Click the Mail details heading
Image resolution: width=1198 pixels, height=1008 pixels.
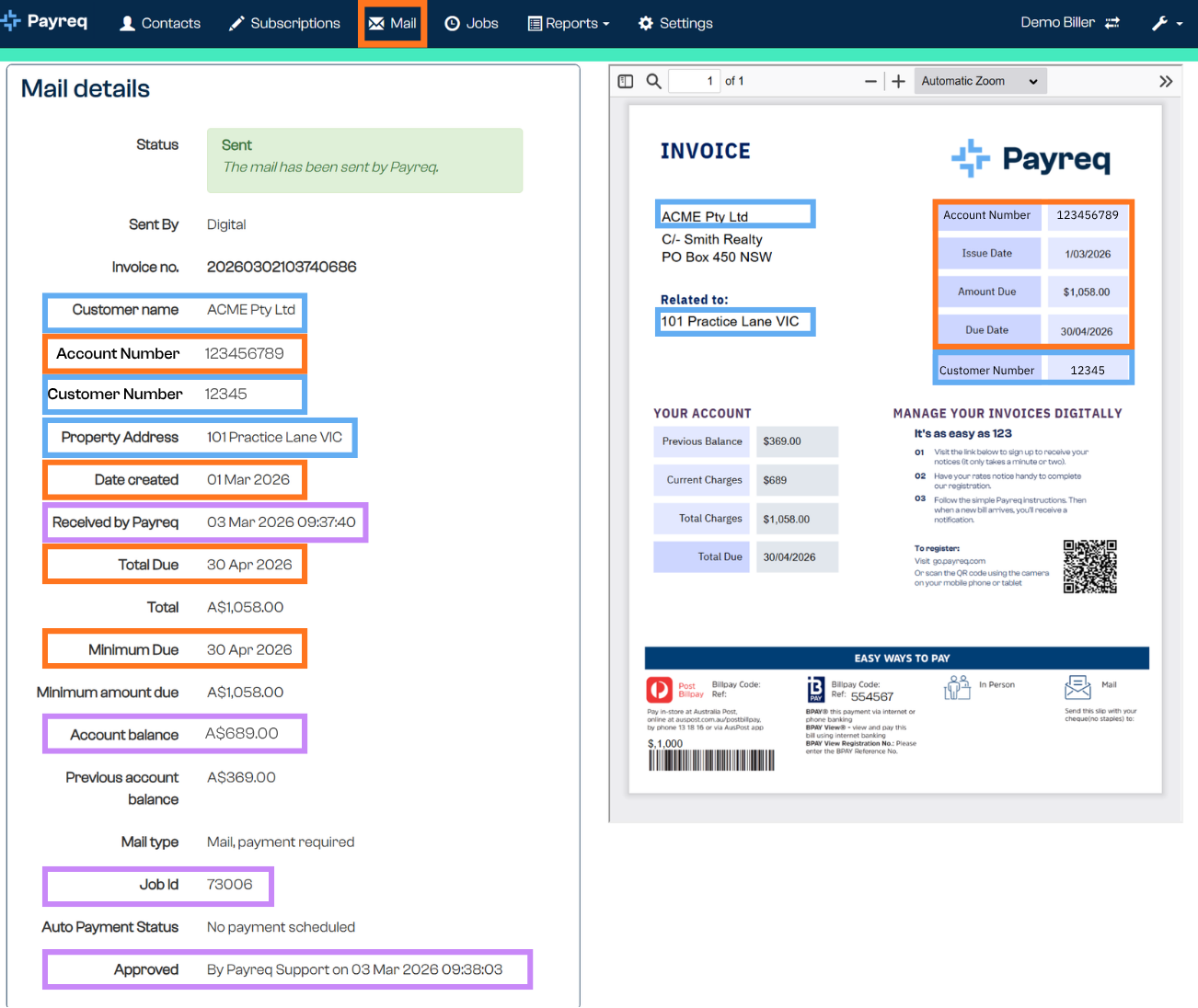(86, 88)
